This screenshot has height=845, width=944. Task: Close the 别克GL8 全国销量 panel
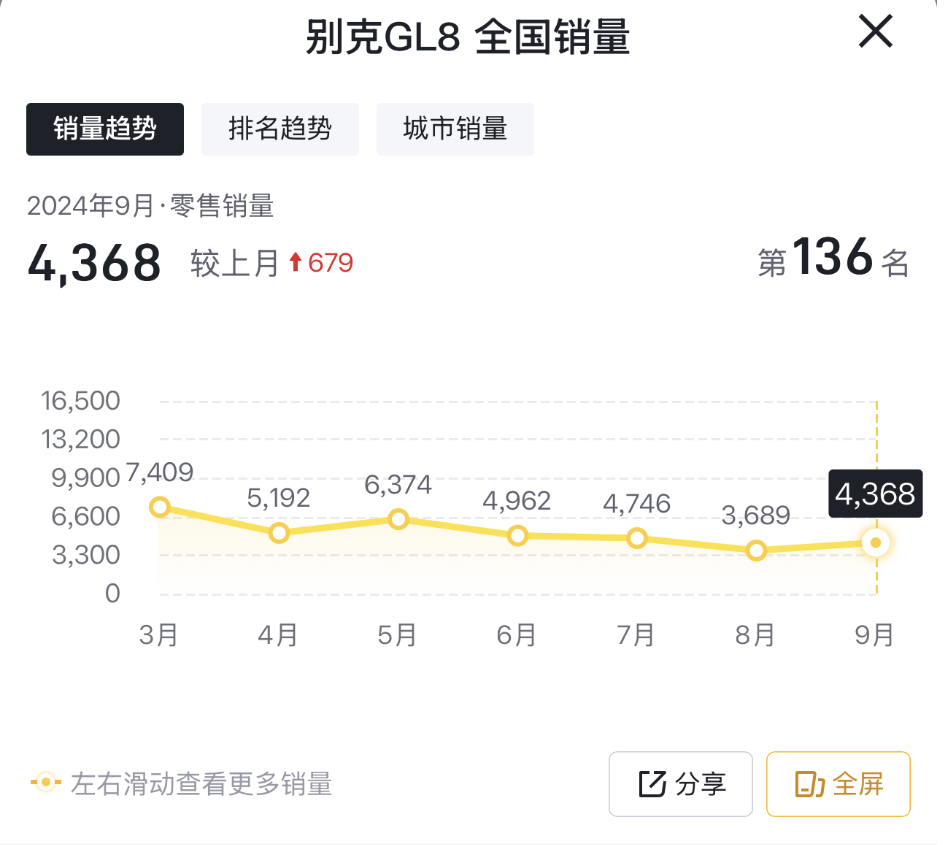[x=875, y=33]
